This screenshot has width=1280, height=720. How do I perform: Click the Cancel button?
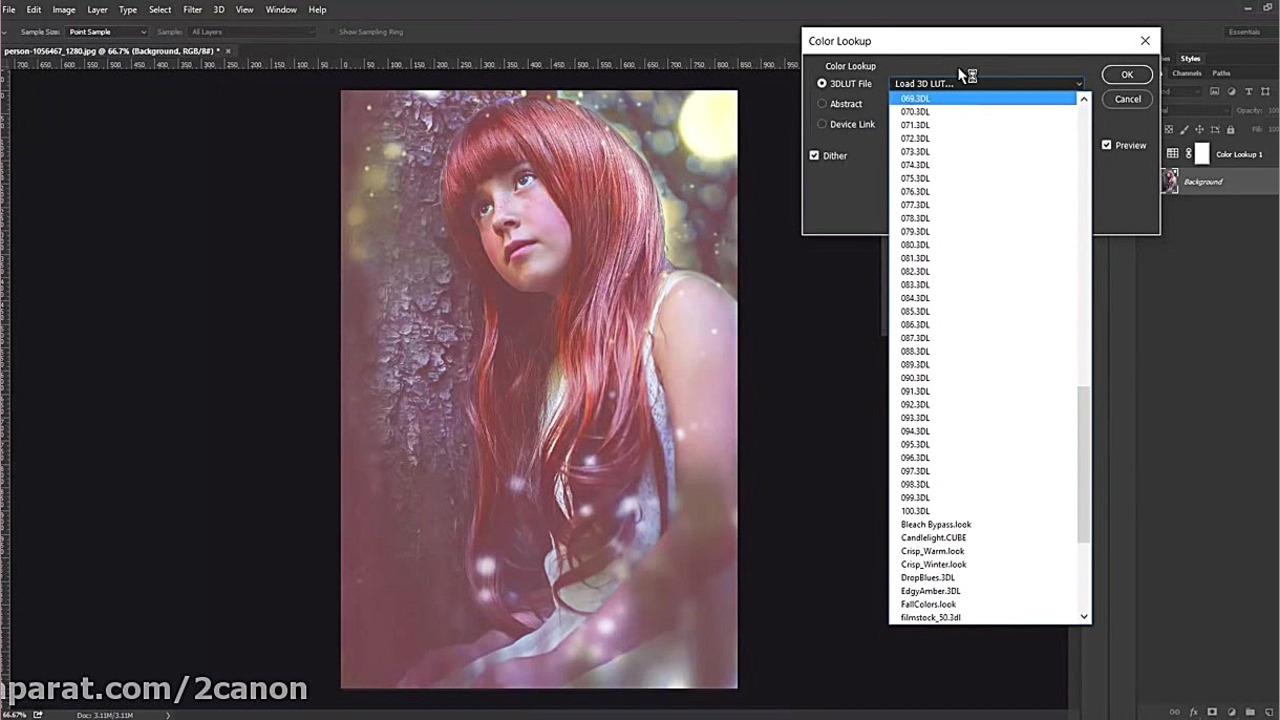pos(1127,99)
